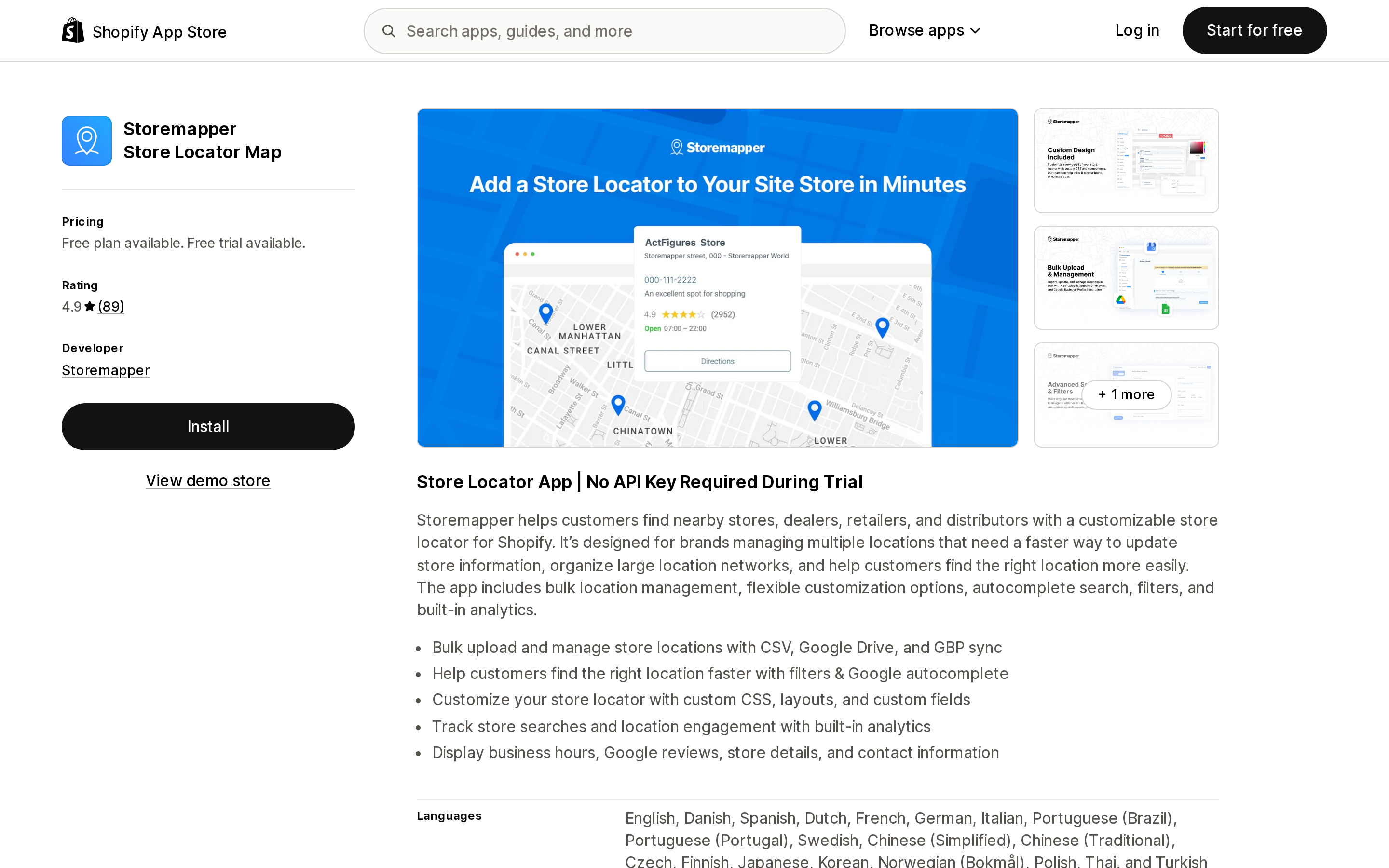Open the Custom Design Included thumbnail
The width and height of the screenshot is (1389, 868).
pyautogui.click(x=1126, y=161)
